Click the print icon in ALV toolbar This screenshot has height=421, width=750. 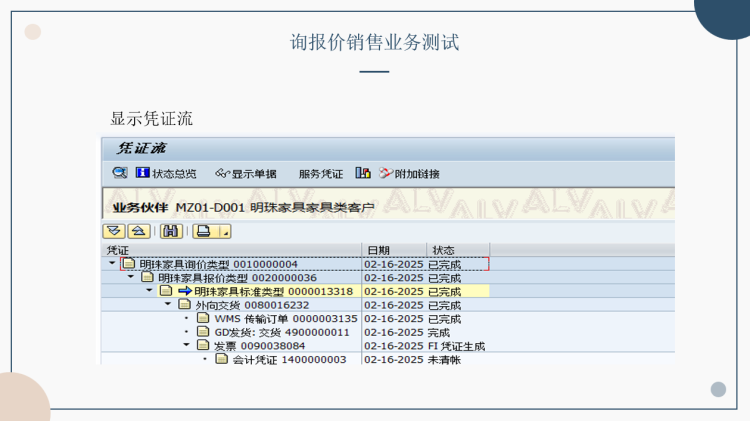pyautogui.click(x=205, y=232)
